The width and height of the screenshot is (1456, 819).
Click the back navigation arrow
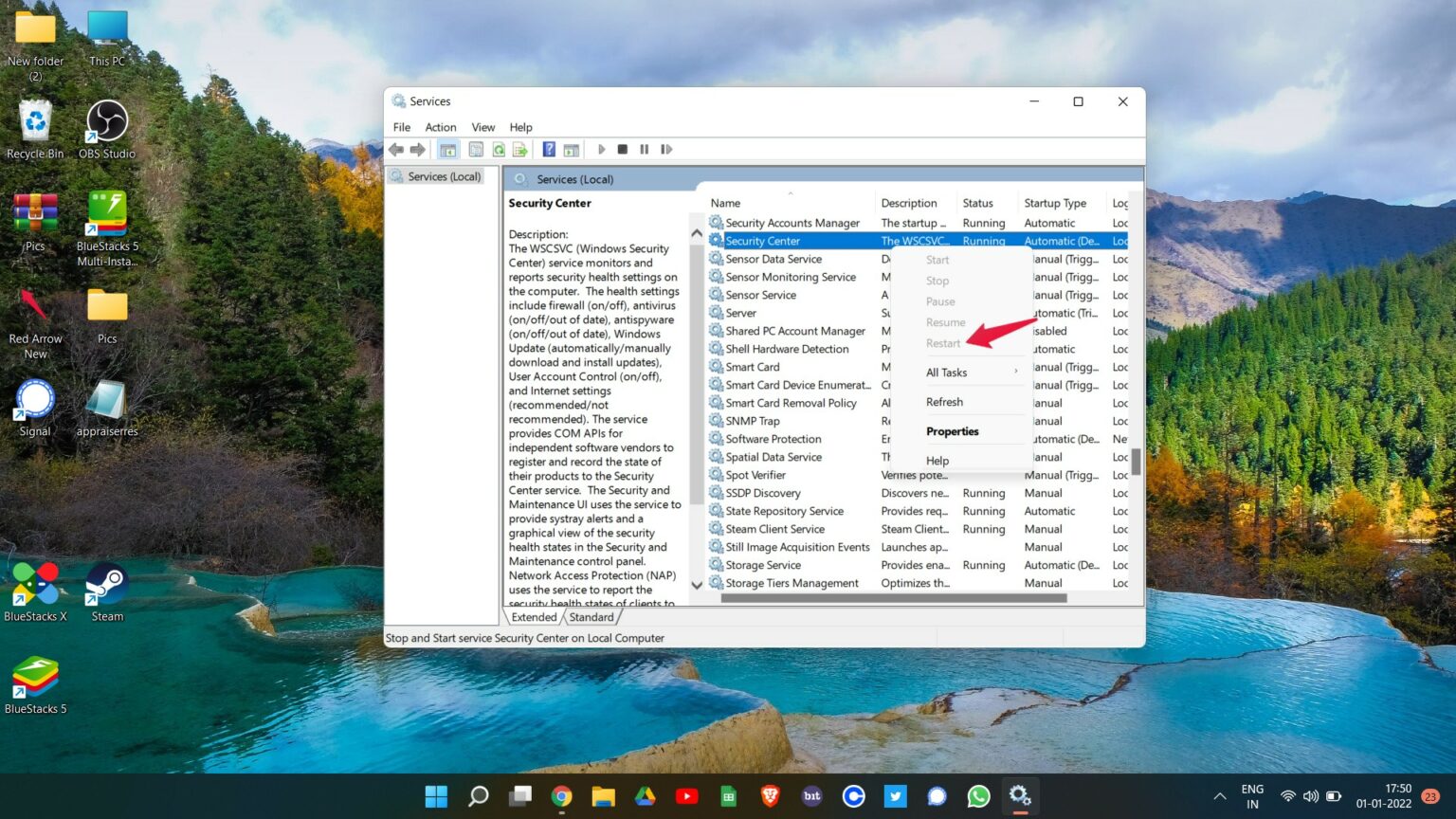396,149
